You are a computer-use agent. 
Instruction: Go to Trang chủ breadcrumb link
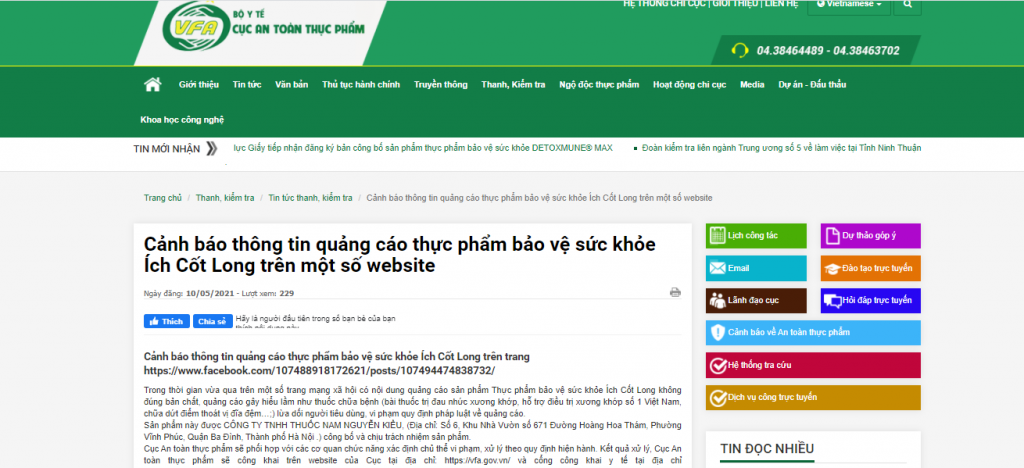pos(162,198)
